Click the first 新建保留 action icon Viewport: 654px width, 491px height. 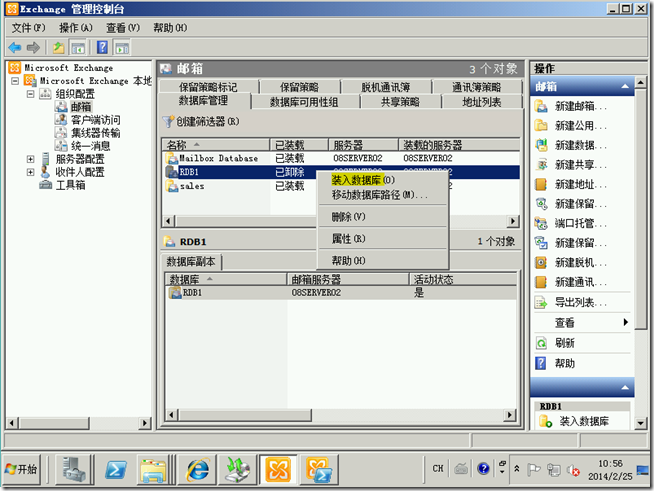[541, 204]
